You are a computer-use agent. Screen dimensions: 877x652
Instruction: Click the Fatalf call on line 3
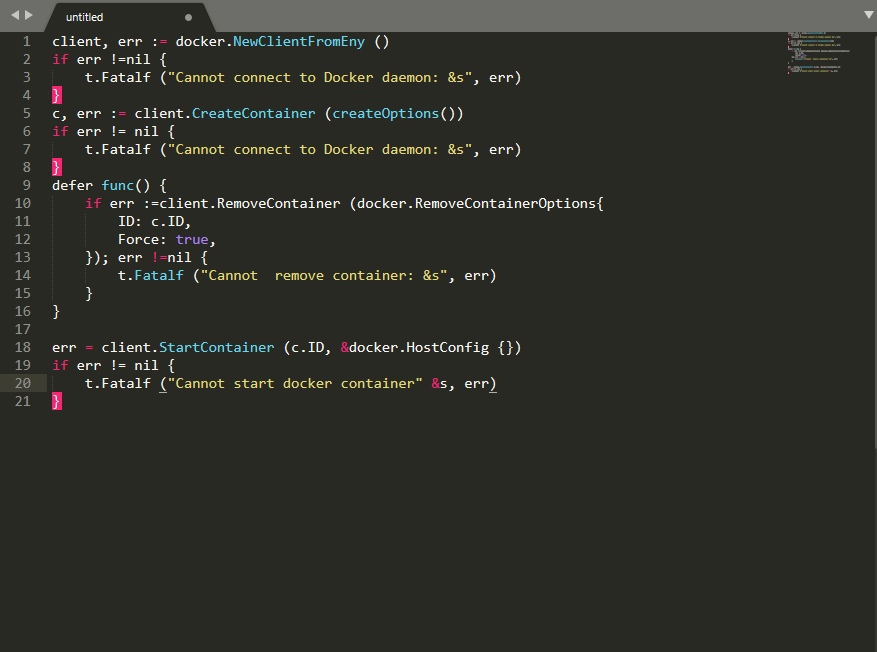[x=126, y=78]
